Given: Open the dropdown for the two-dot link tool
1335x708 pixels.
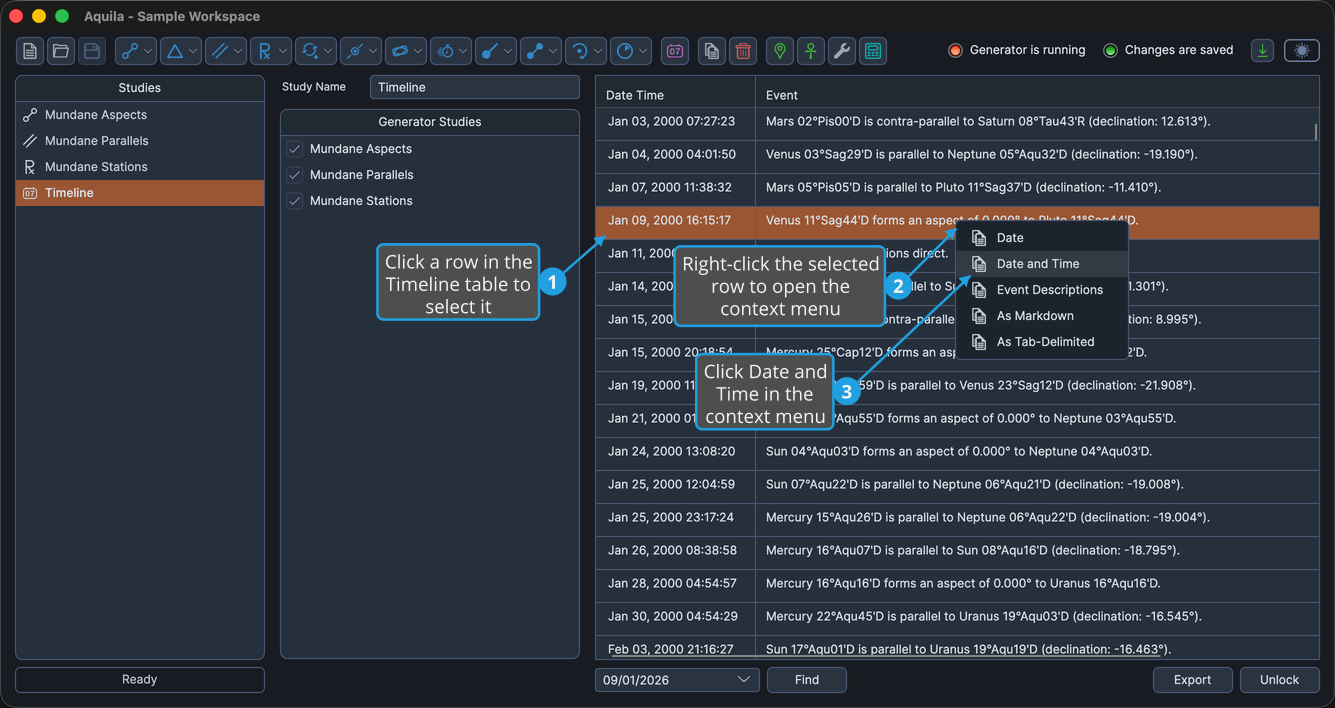Looking at the screenshot, I should (553, 51).
